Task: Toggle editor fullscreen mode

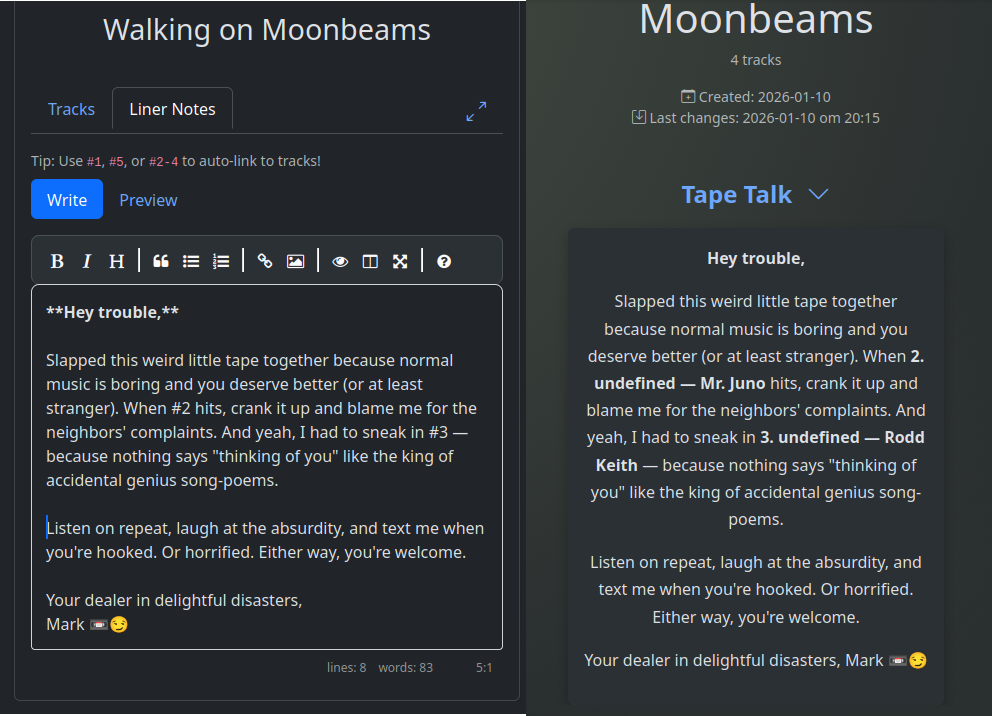Action: (400, 261)
